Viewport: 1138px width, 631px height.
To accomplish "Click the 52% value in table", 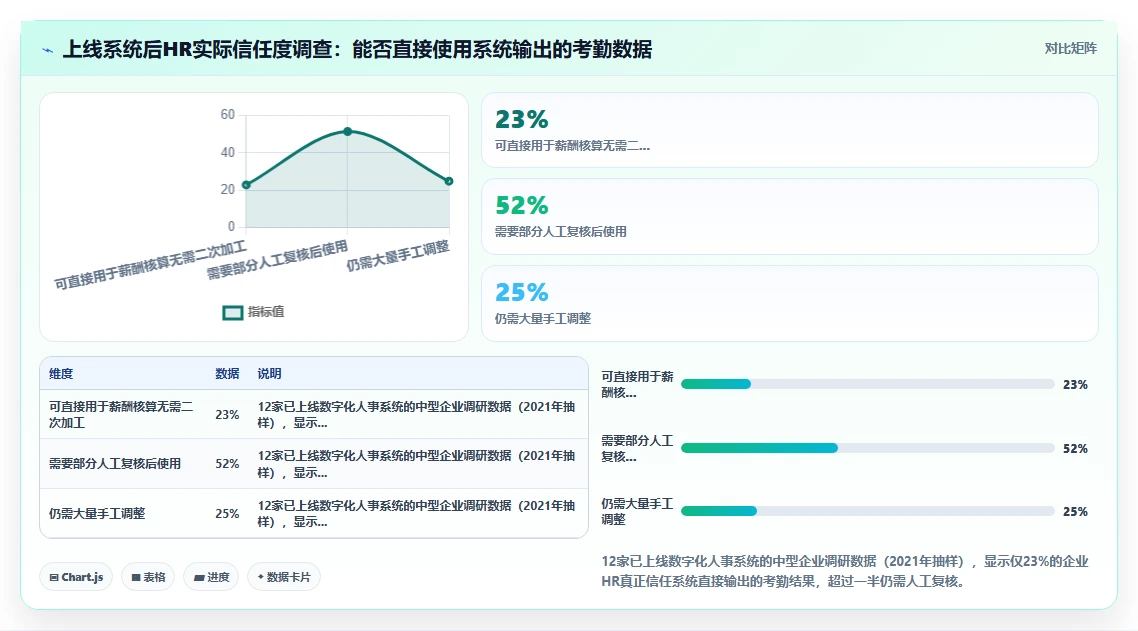I will pyautogui.click(x=227, y=464).
